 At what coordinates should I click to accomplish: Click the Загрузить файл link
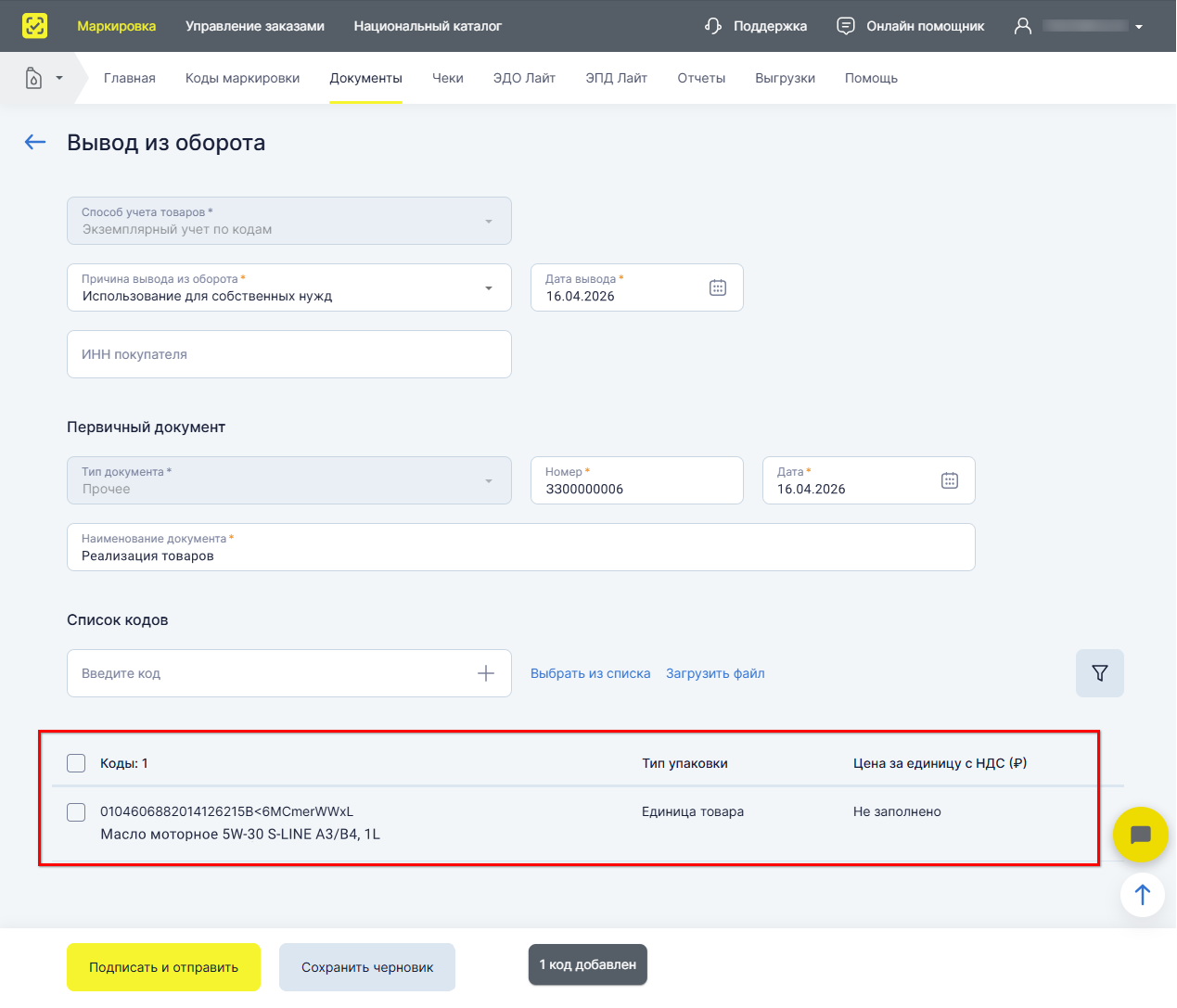tap(715, 673)
